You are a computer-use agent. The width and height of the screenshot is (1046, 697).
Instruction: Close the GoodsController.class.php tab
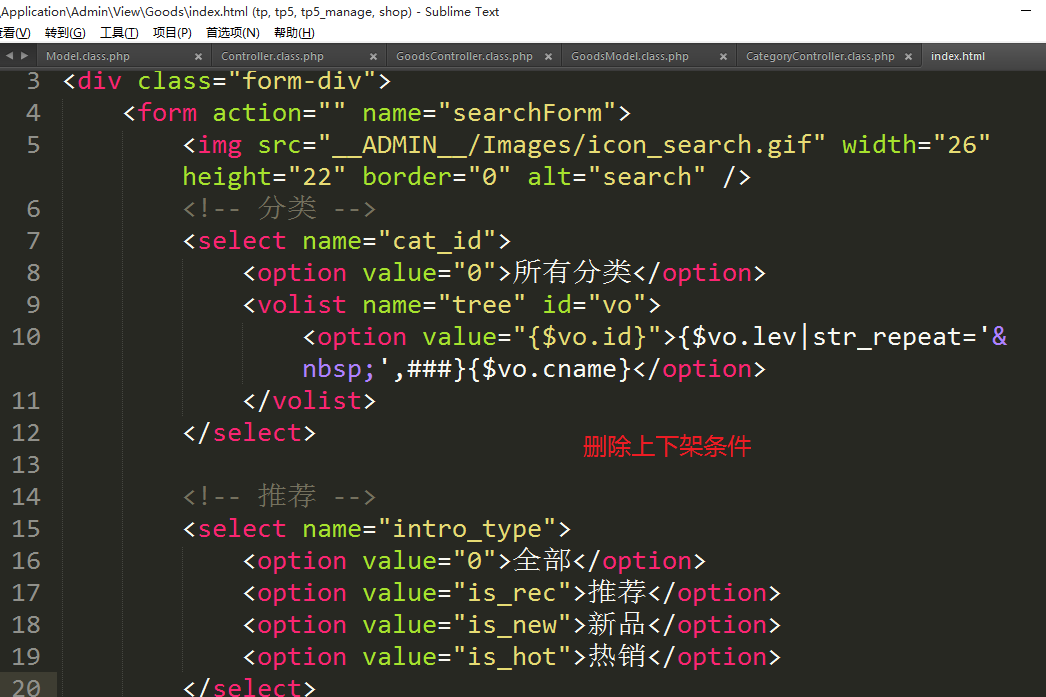point(548,57)
